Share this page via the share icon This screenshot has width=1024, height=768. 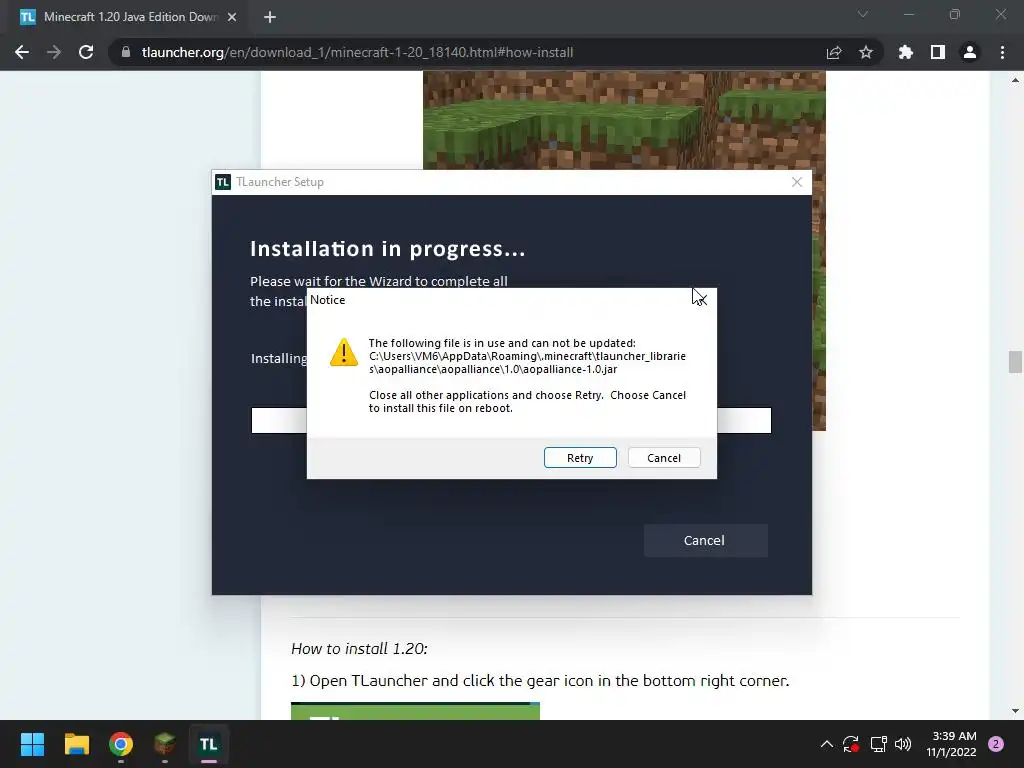coord(834,52)
